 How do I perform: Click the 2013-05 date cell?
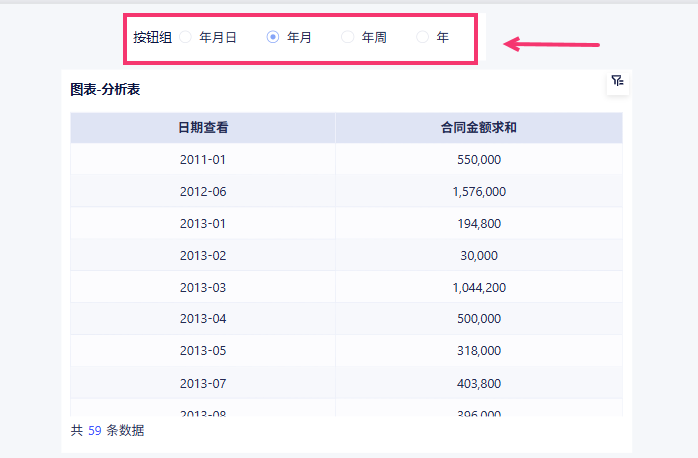coord(203,351)
